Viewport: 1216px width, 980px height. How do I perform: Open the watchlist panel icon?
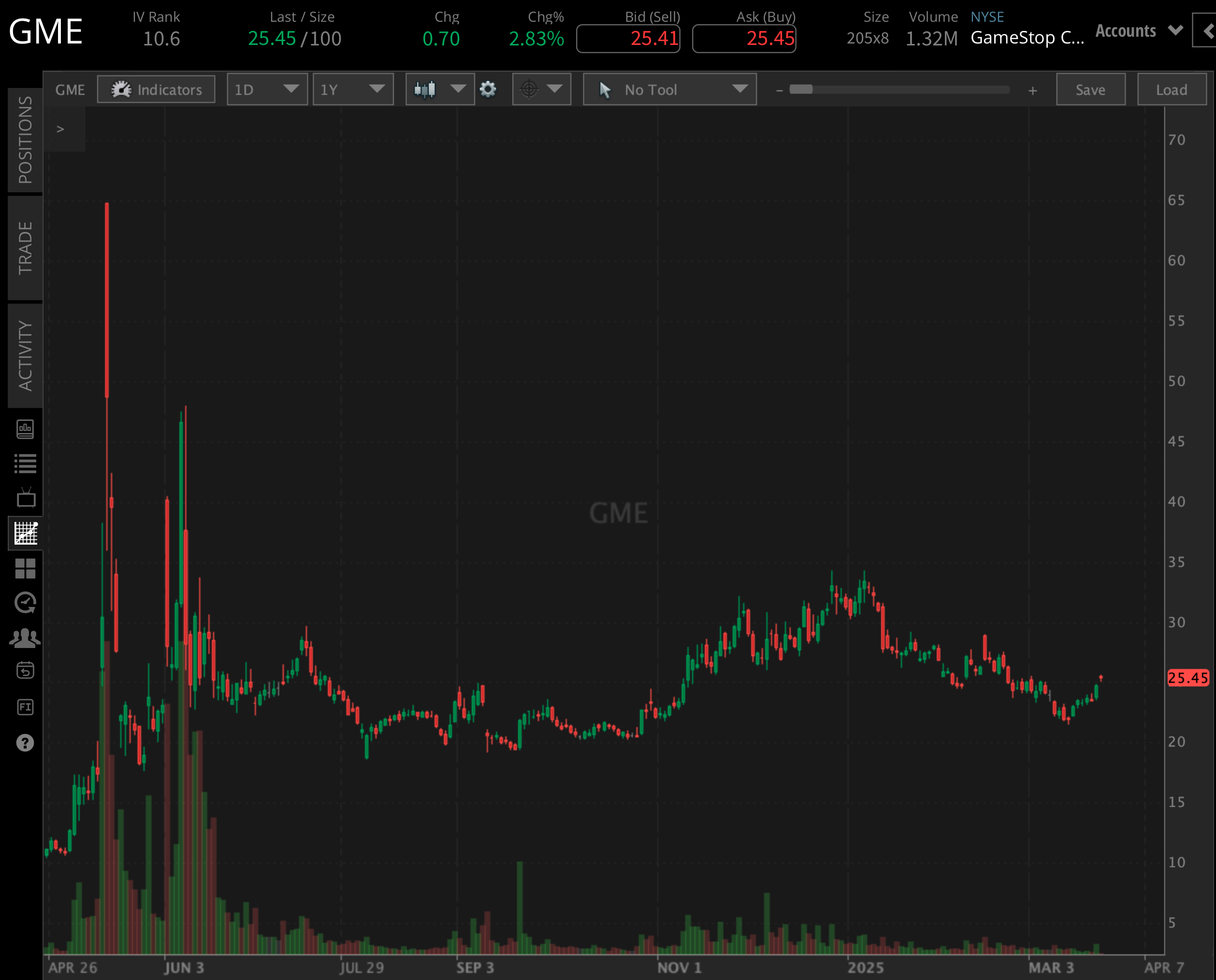(x=25, y=464)
